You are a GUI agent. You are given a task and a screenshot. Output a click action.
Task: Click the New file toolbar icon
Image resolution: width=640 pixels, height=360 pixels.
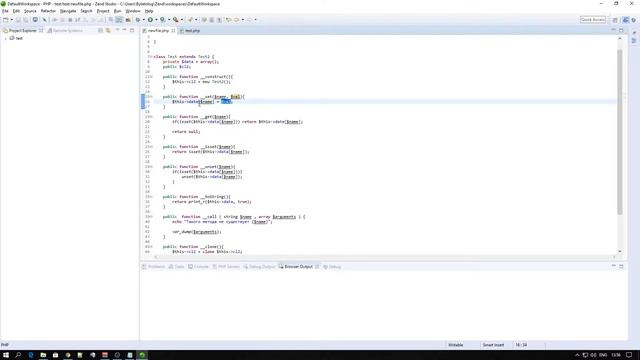(x=6, y=20)
